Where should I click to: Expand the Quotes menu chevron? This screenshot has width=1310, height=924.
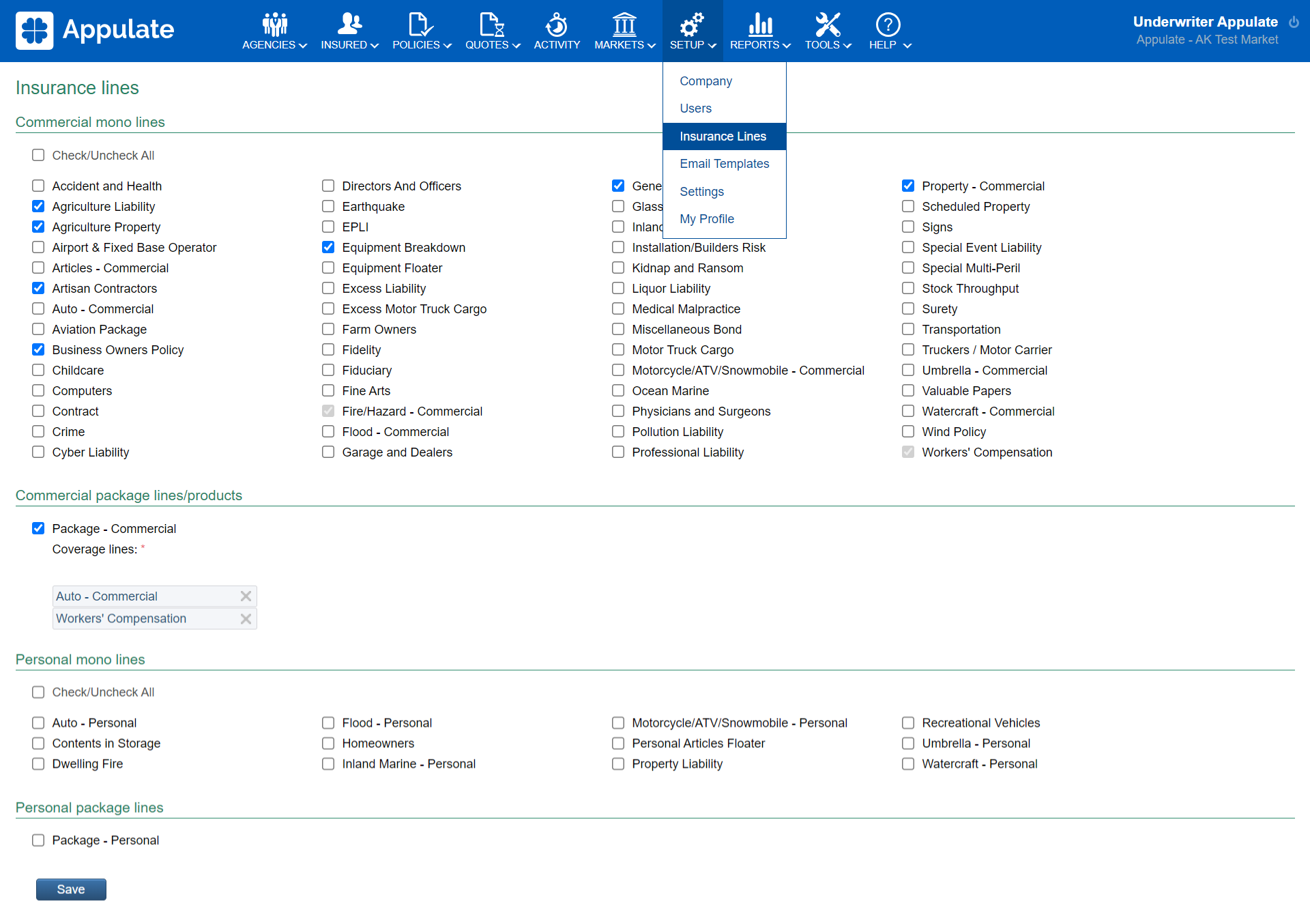point(516,46)
